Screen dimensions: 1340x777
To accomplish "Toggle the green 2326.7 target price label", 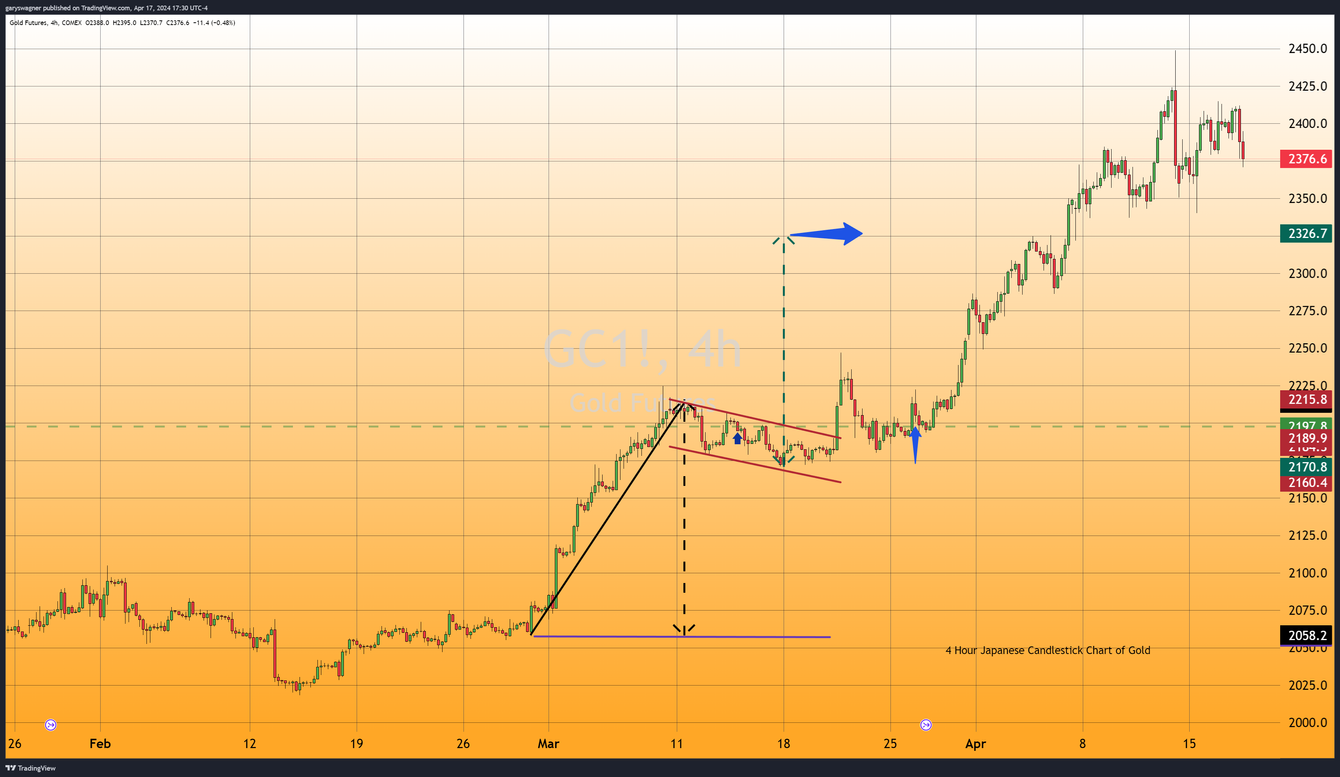I will click(x=1306, y=233).
